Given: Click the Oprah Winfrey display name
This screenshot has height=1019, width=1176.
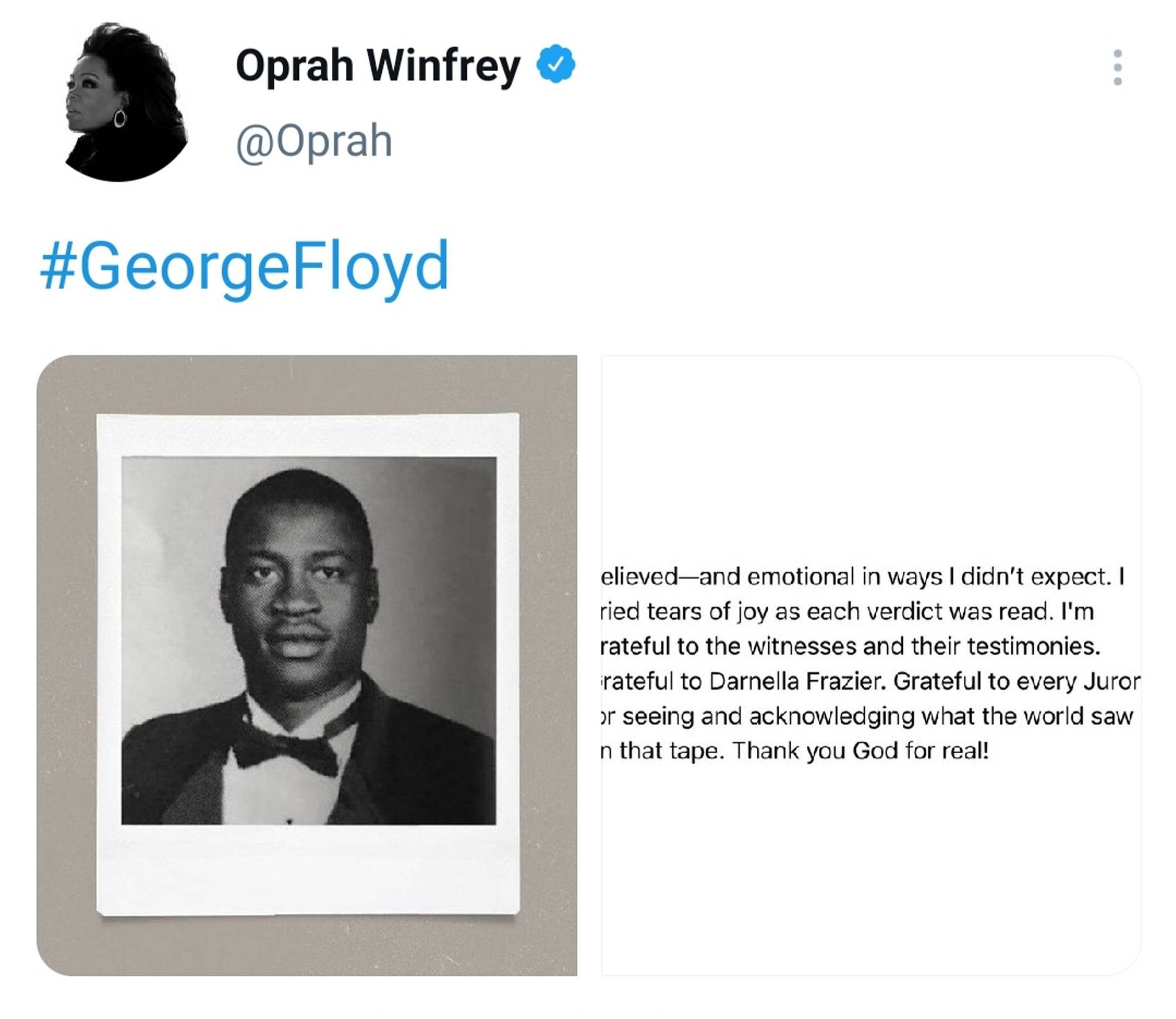Looking at the screenshot, I should pos(378,65).
